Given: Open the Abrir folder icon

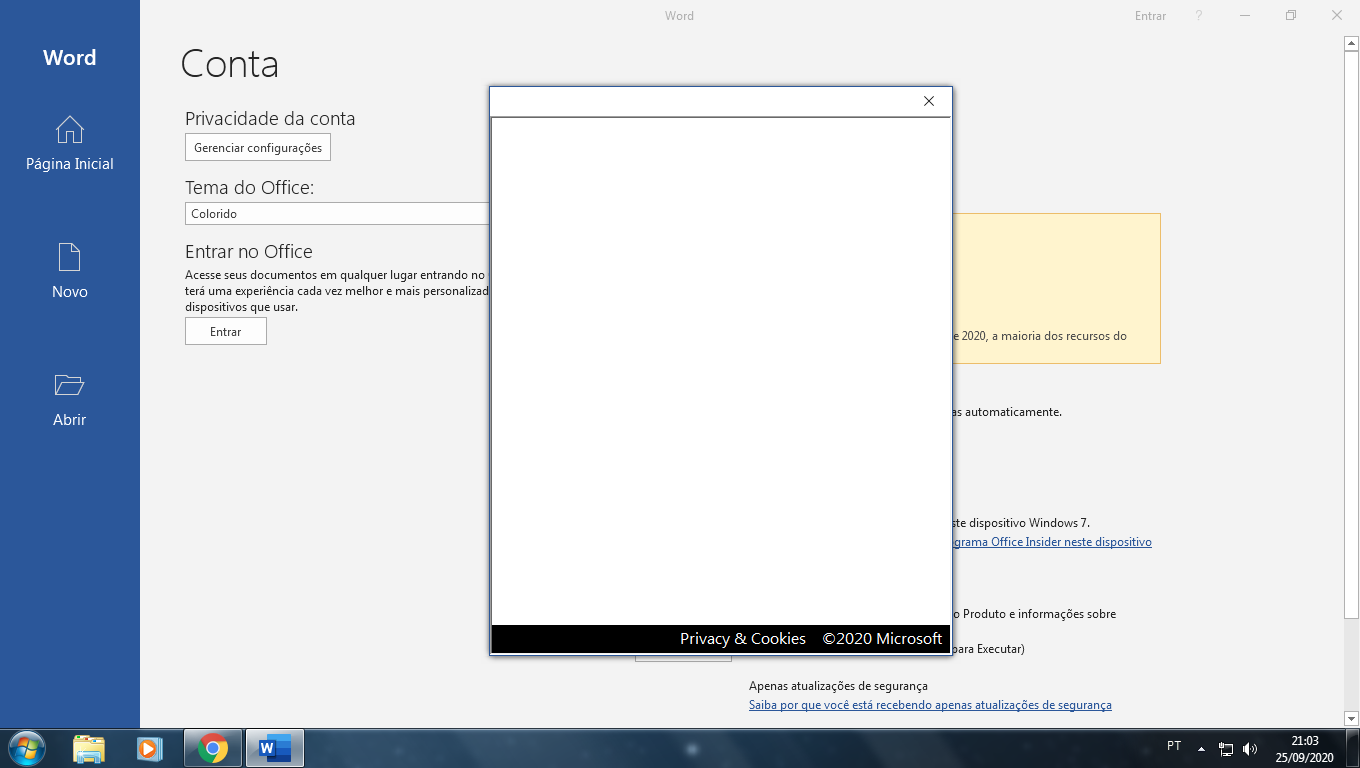Looking at the screenshot, I should pyautogui.click(x=69, y=385).
